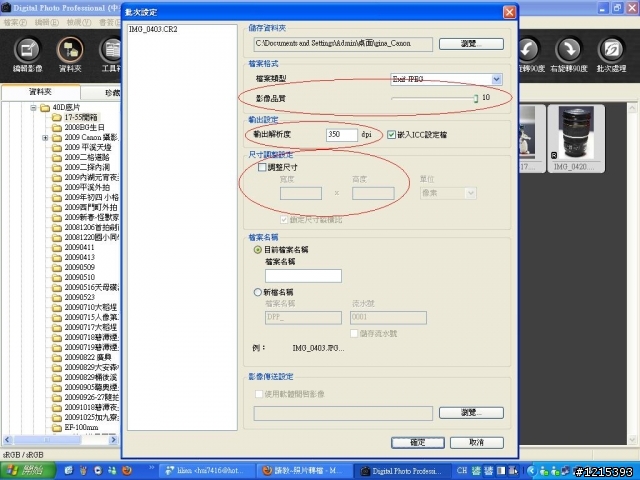Select the 20090510 folder
This screenshot has height=480, width=640.
(x=73, y=277)
